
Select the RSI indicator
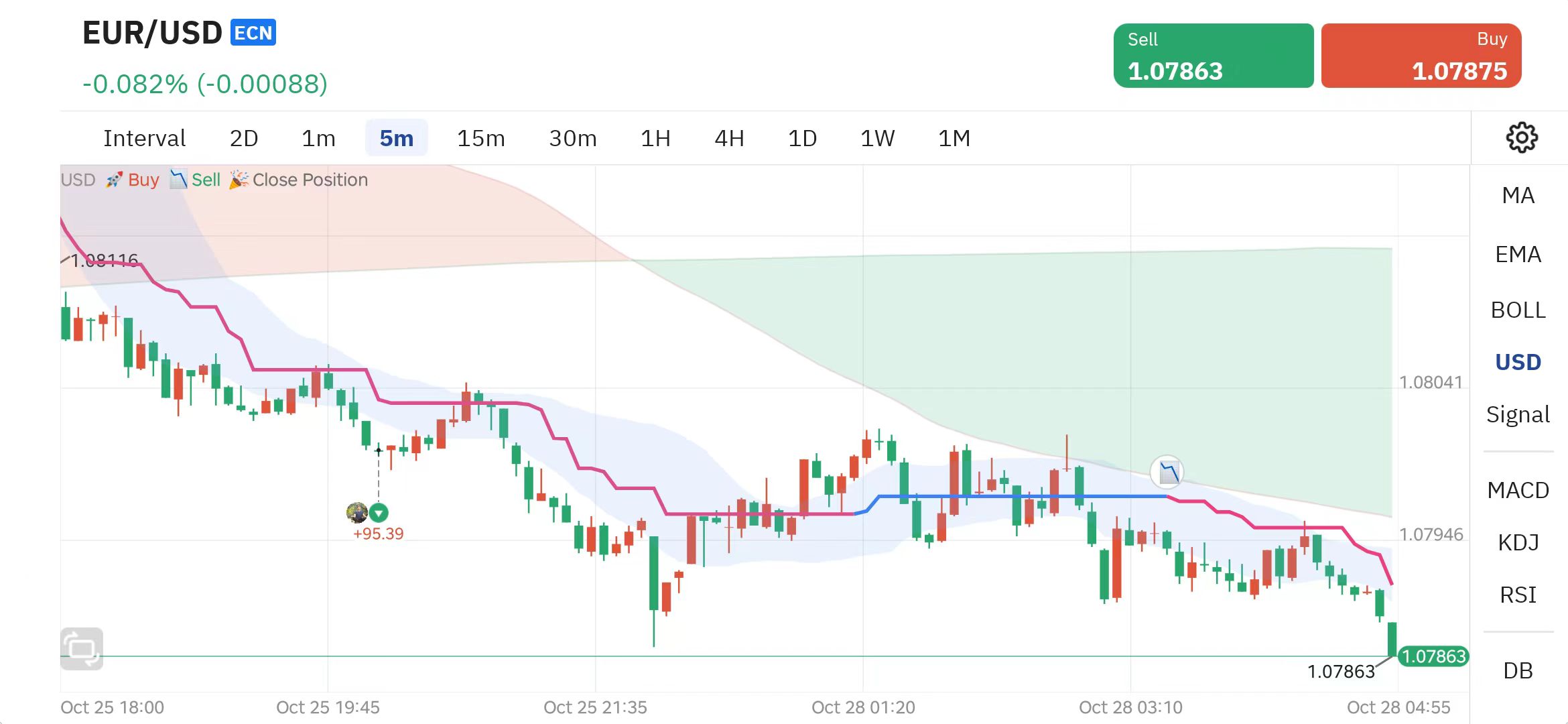coord(1518,595)
